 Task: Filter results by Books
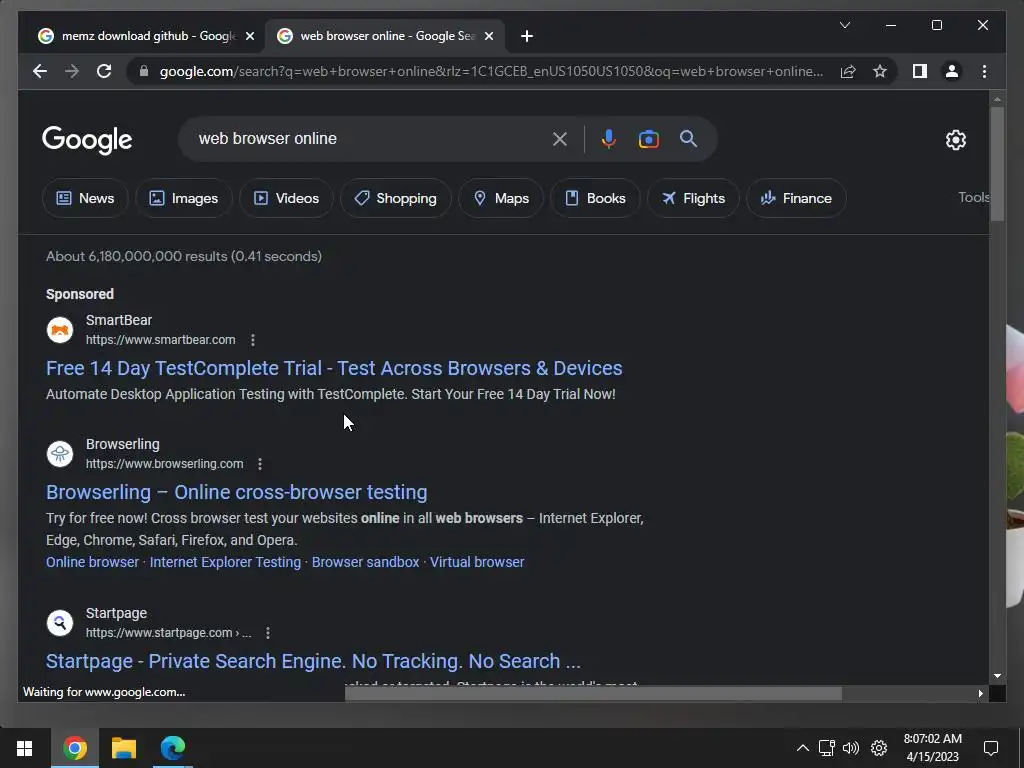595,198
